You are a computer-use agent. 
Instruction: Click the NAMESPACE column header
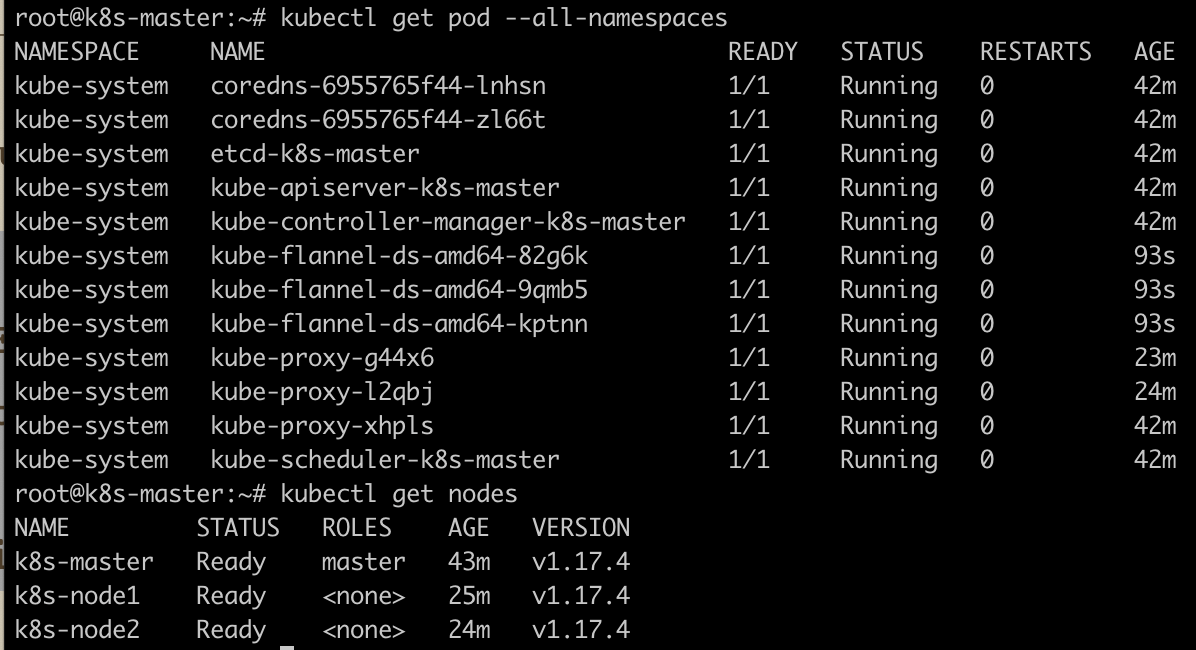pos(77,52)
